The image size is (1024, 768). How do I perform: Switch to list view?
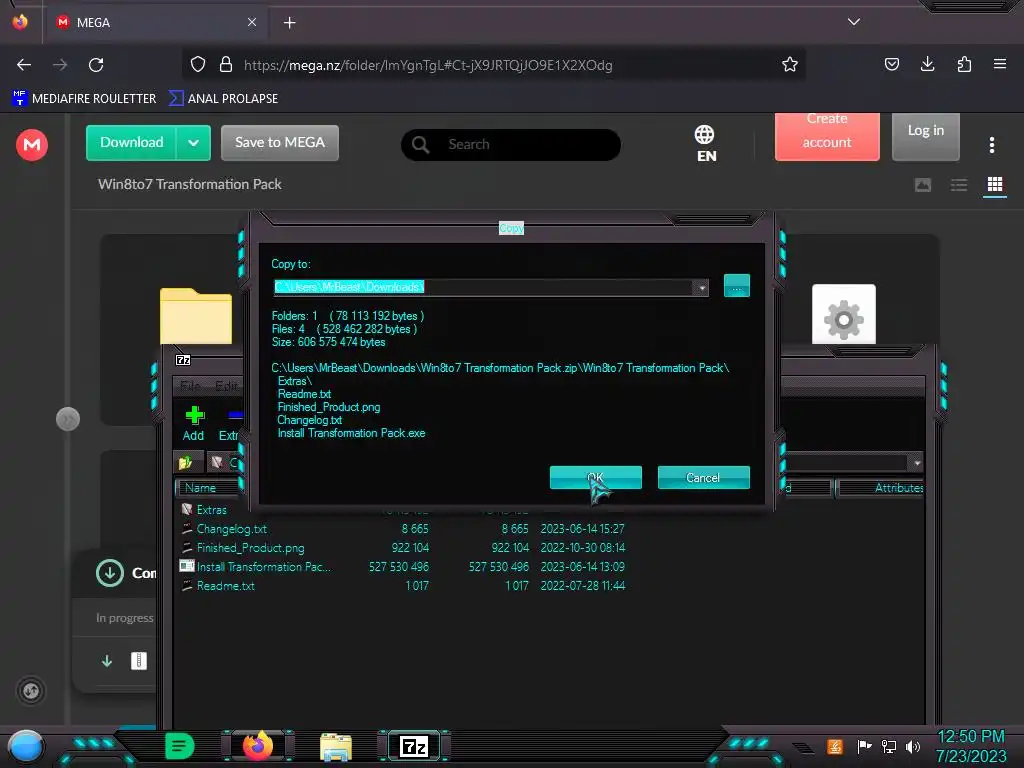pos(959,185)
